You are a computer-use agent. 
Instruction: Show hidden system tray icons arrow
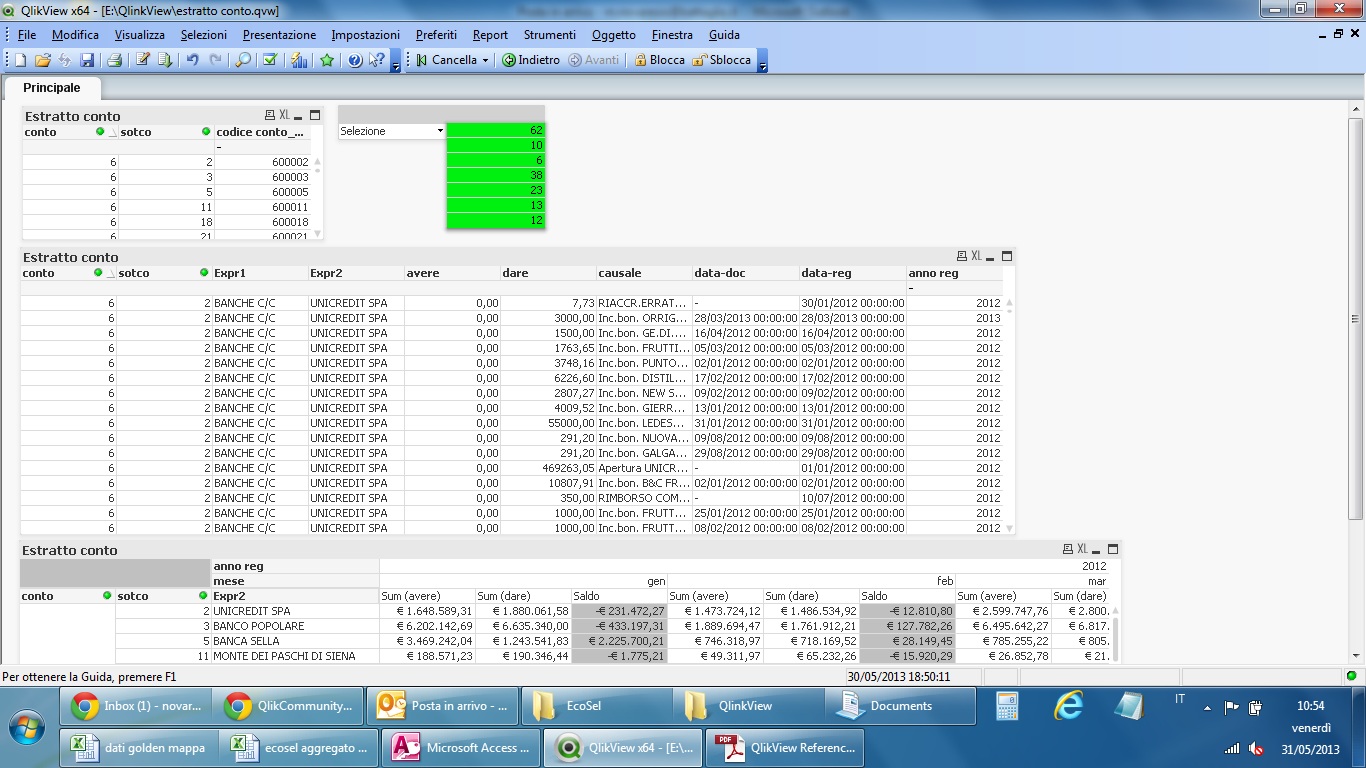click(1207, 707)
